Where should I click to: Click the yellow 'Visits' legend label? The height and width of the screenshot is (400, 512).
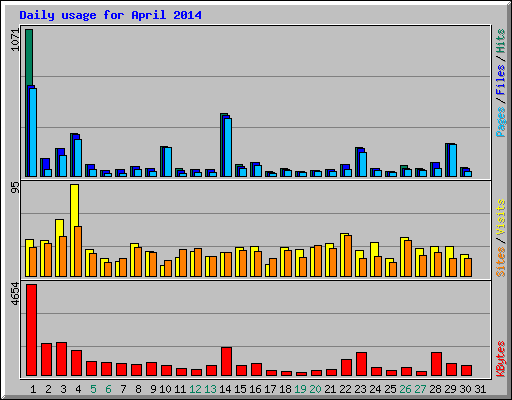tap(501, 217)
